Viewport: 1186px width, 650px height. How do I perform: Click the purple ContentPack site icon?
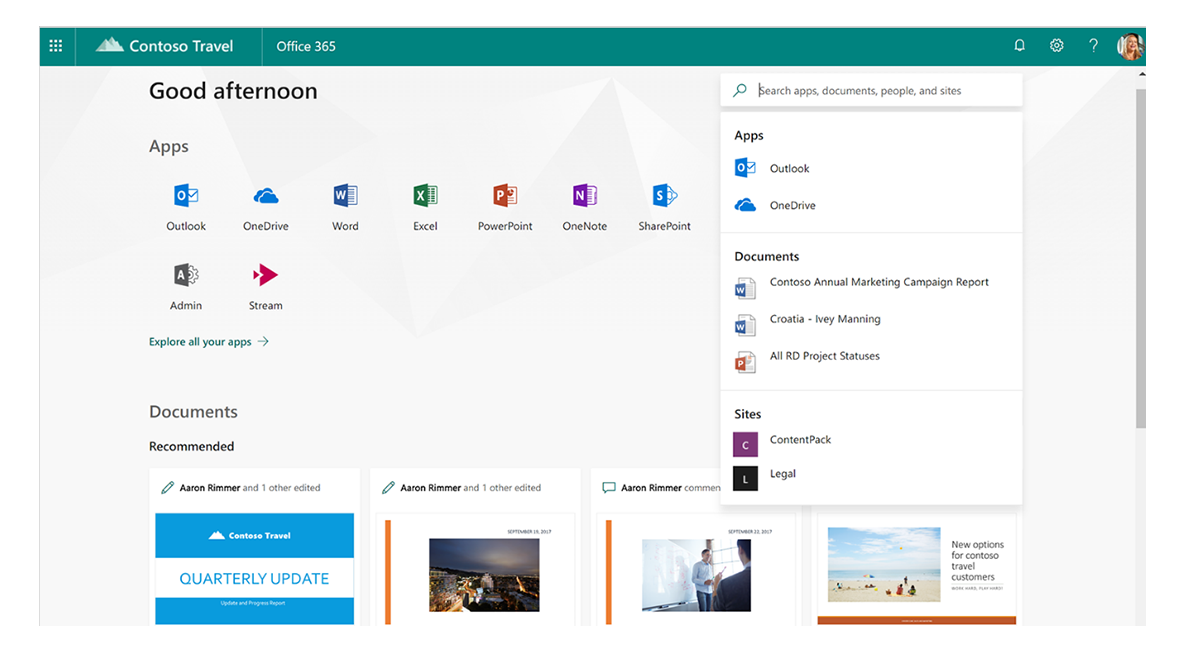tap(746, 444)
